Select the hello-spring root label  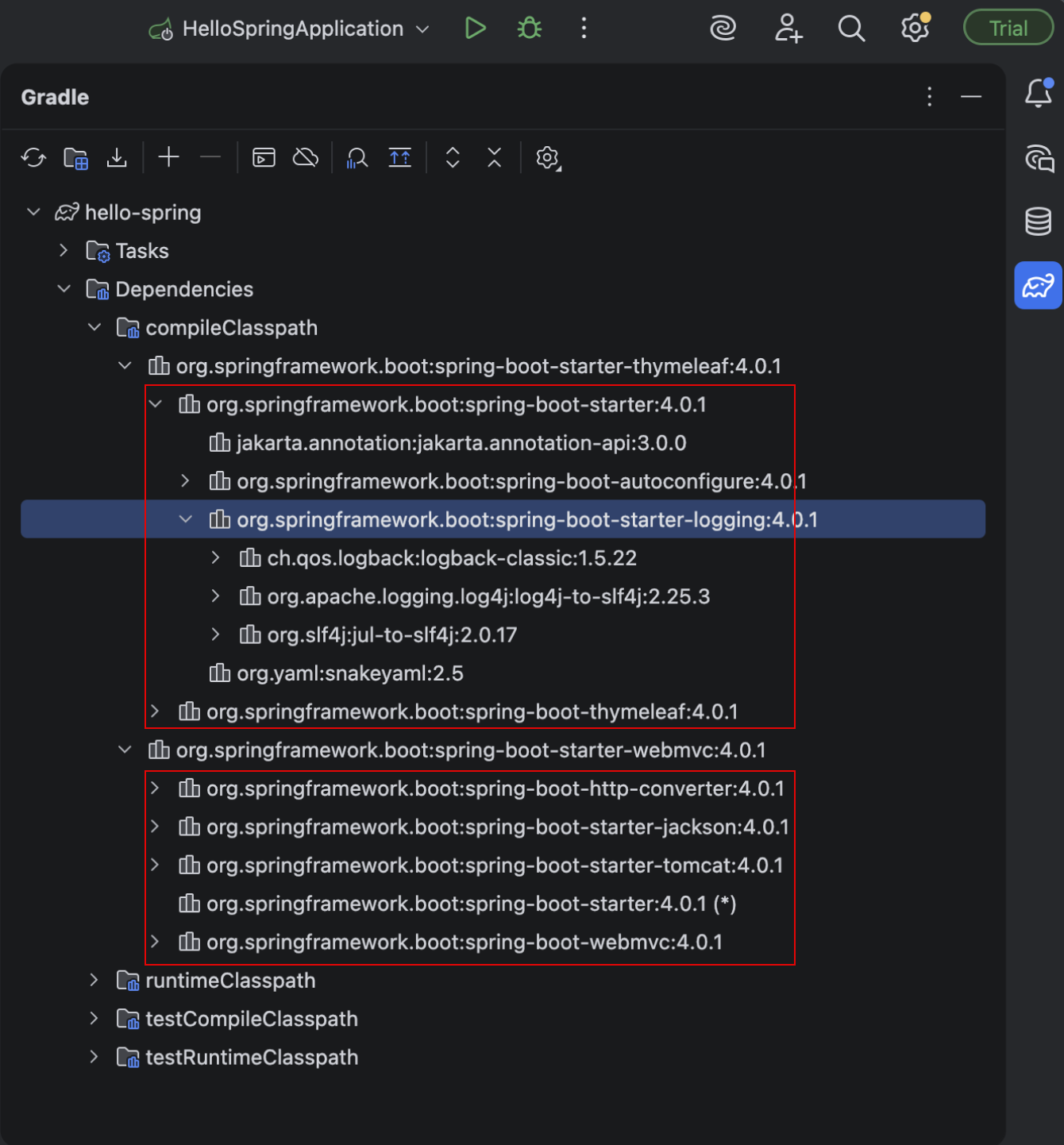[x=143, y=212]
